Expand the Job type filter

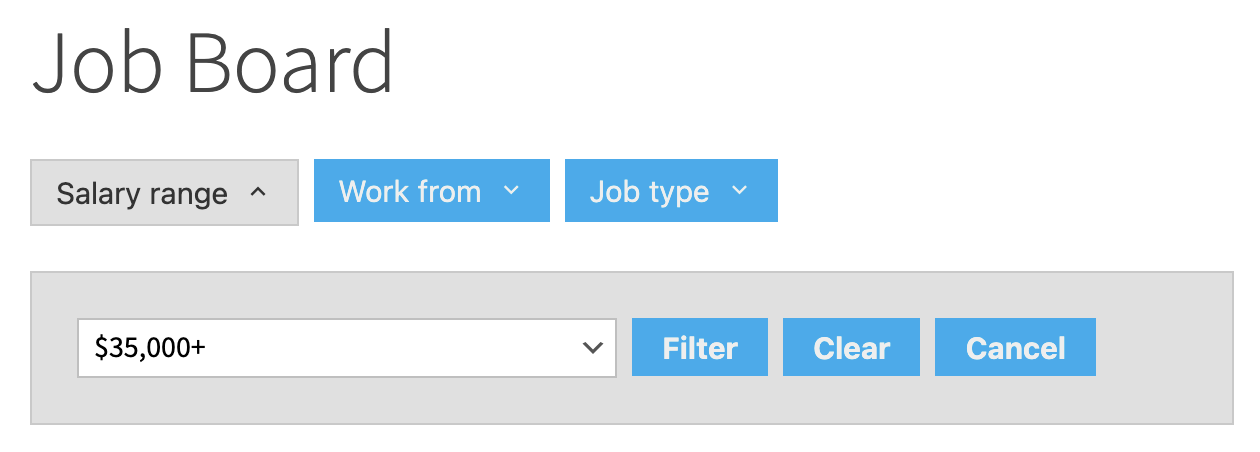[x=670, y=191]
